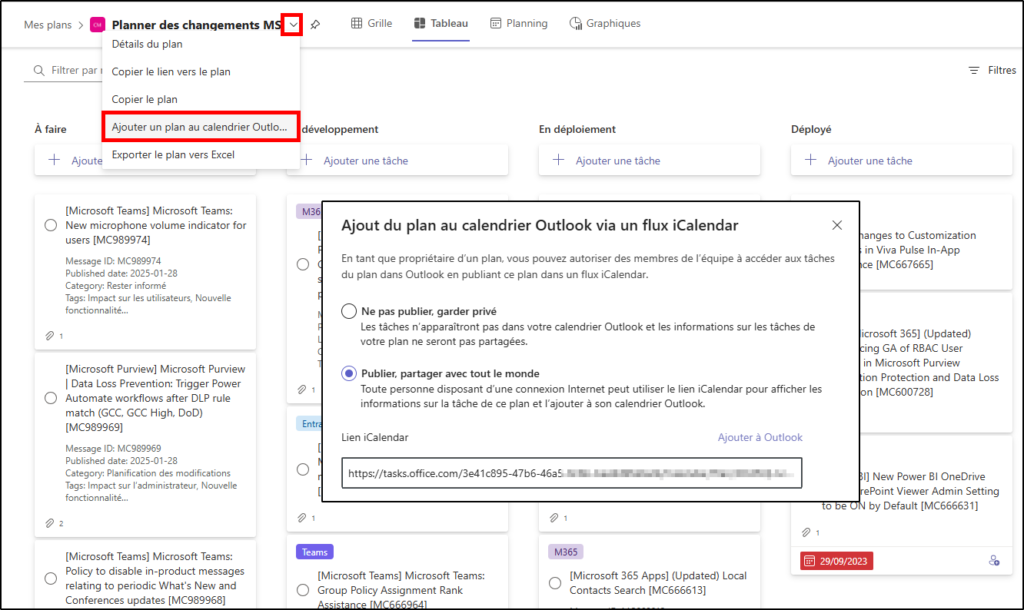Click attachment icon on MC989969 card
Image resolution: width=1024 pixels, height=610 pixels.
coord(50,523)
